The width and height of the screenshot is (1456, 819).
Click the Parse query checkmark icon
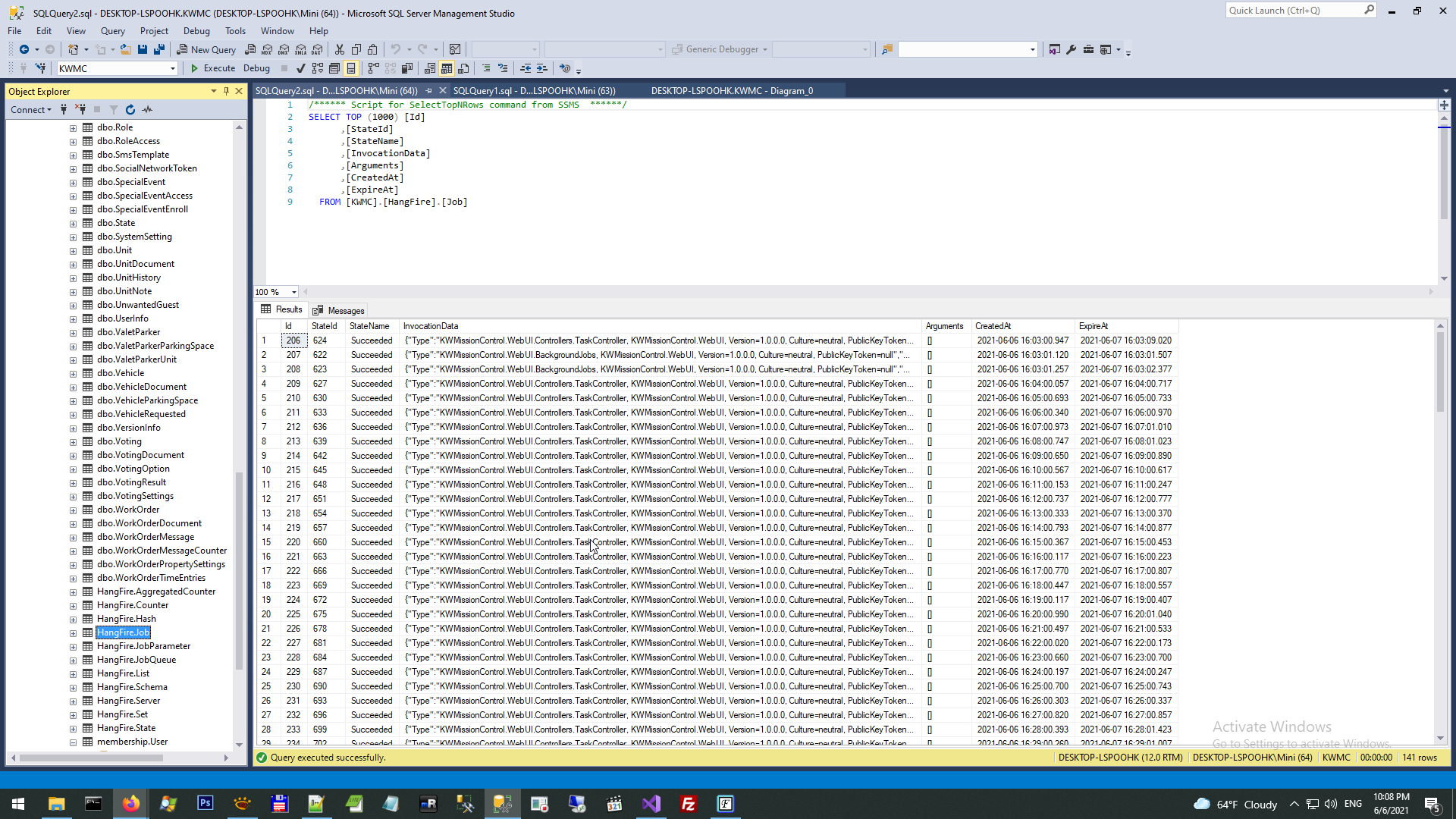pyautogui.click(x=301, y=68)
